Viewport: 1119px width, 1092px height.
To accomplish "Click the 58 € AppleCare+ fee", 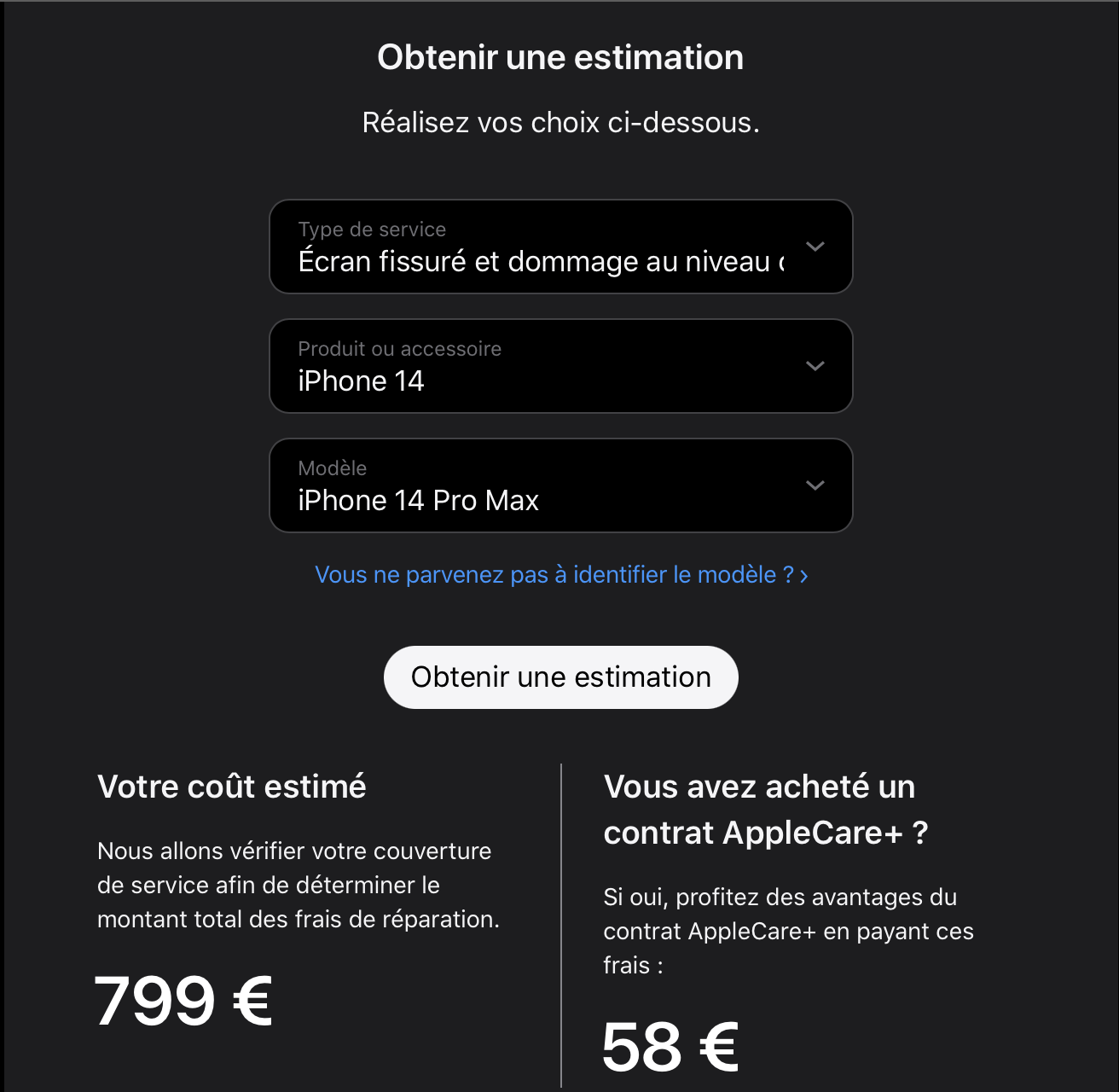I will (670, 1047).
